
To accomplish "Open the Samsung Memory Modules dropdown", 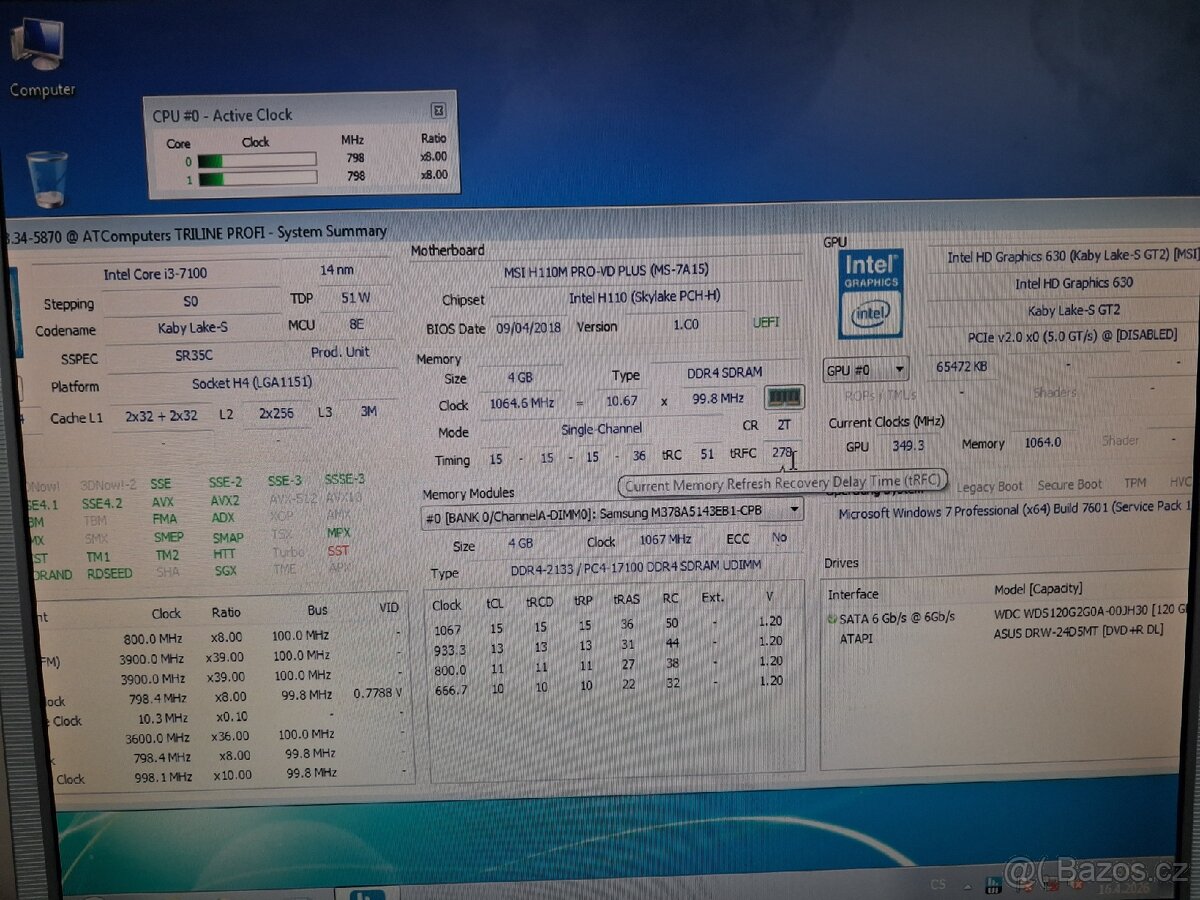I will [795, 509].
